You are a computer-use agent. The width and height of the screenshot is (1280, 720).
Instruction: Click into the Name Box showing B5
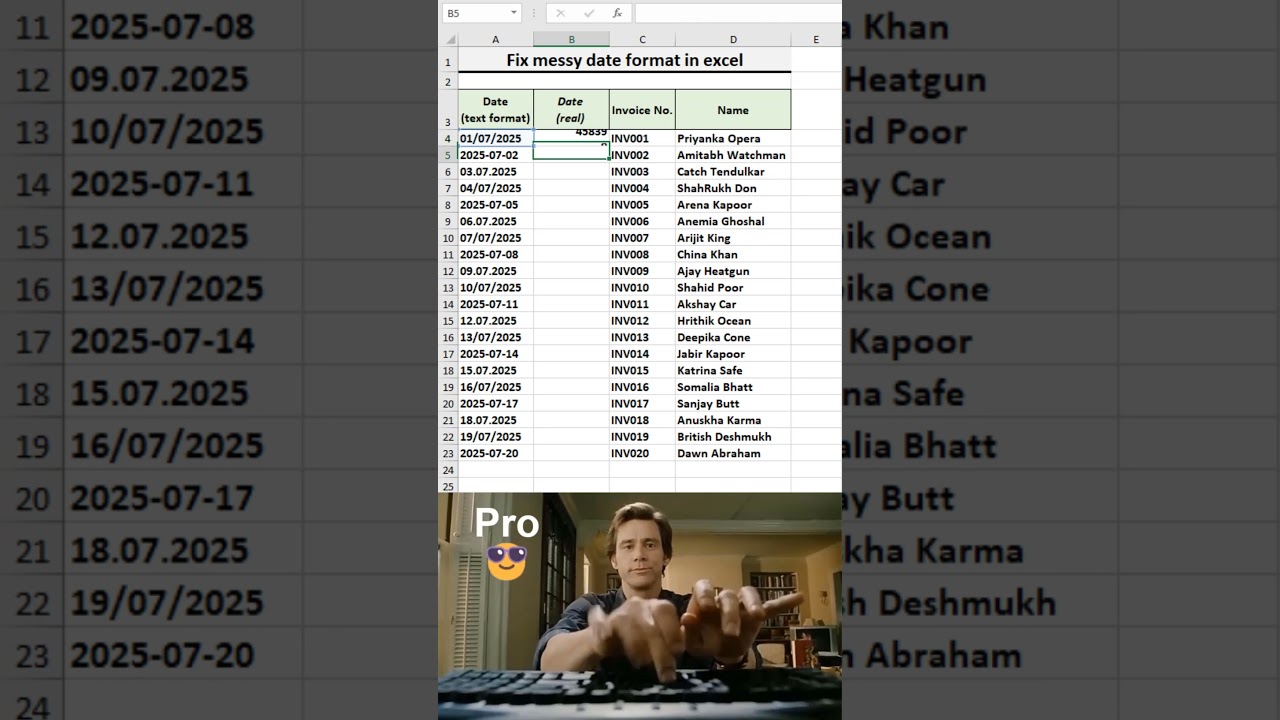tap(476, 13)
